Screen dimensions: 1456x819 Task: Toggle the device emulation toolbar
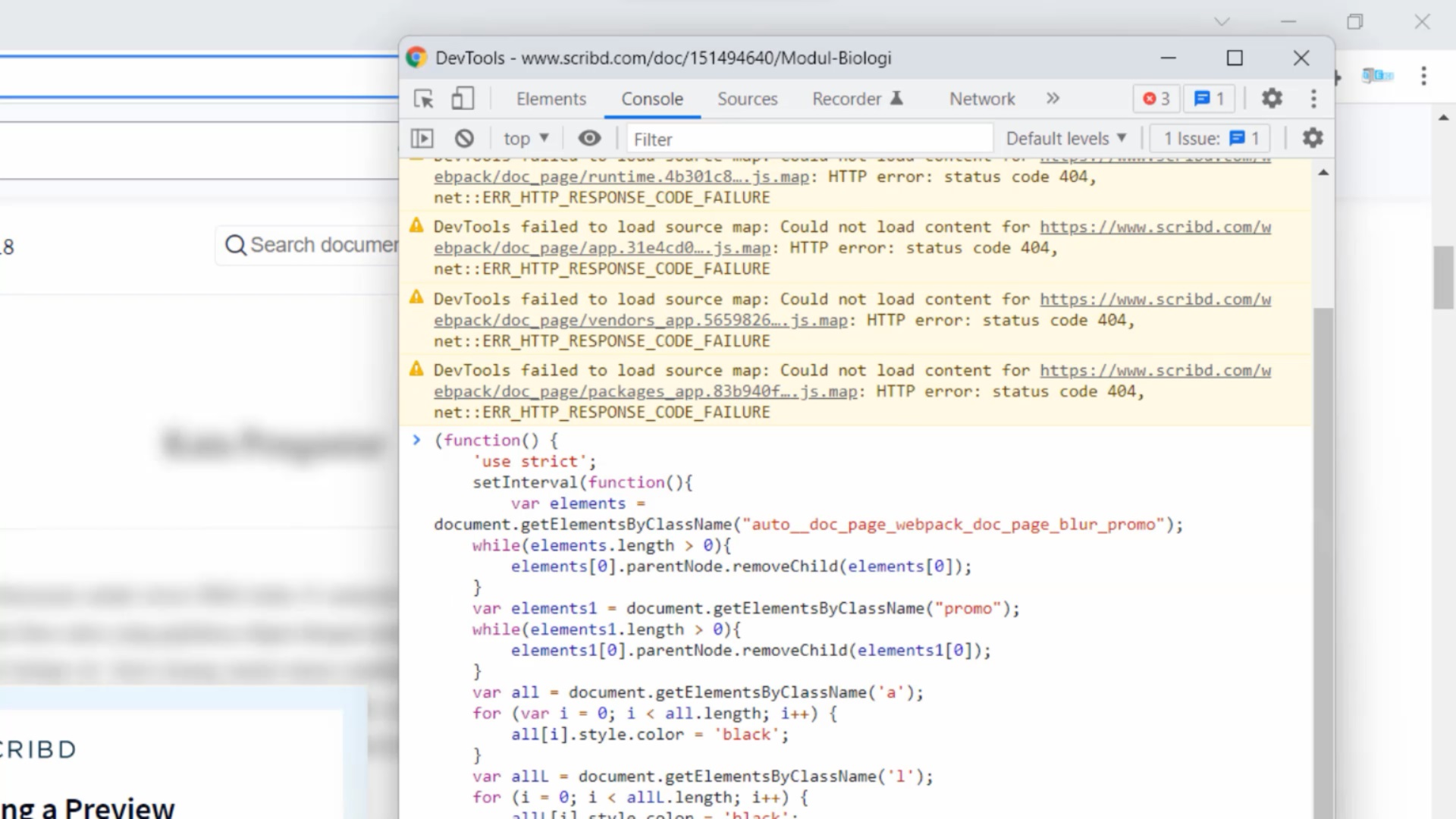pyautogui.click(x=463, y=99)
